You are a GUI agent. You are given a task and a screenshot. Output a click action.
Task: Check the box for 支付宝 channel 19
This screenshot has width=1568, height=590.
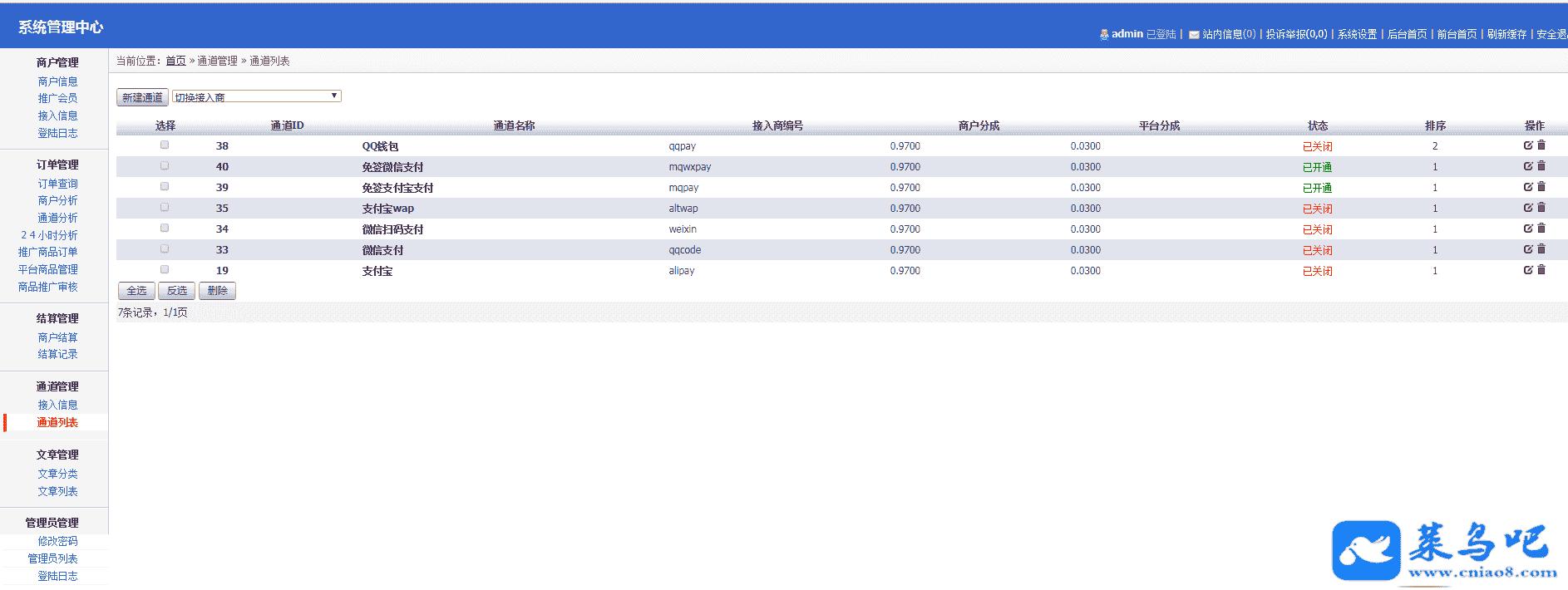click(x=165, y=269)
